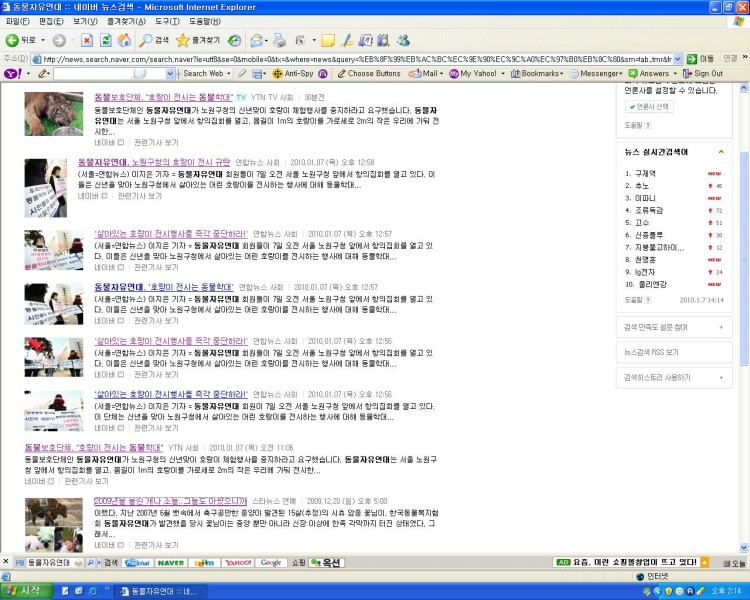Open the 보기(V) menu
Viewport: 750px width, 600px height.
[85, 21]
